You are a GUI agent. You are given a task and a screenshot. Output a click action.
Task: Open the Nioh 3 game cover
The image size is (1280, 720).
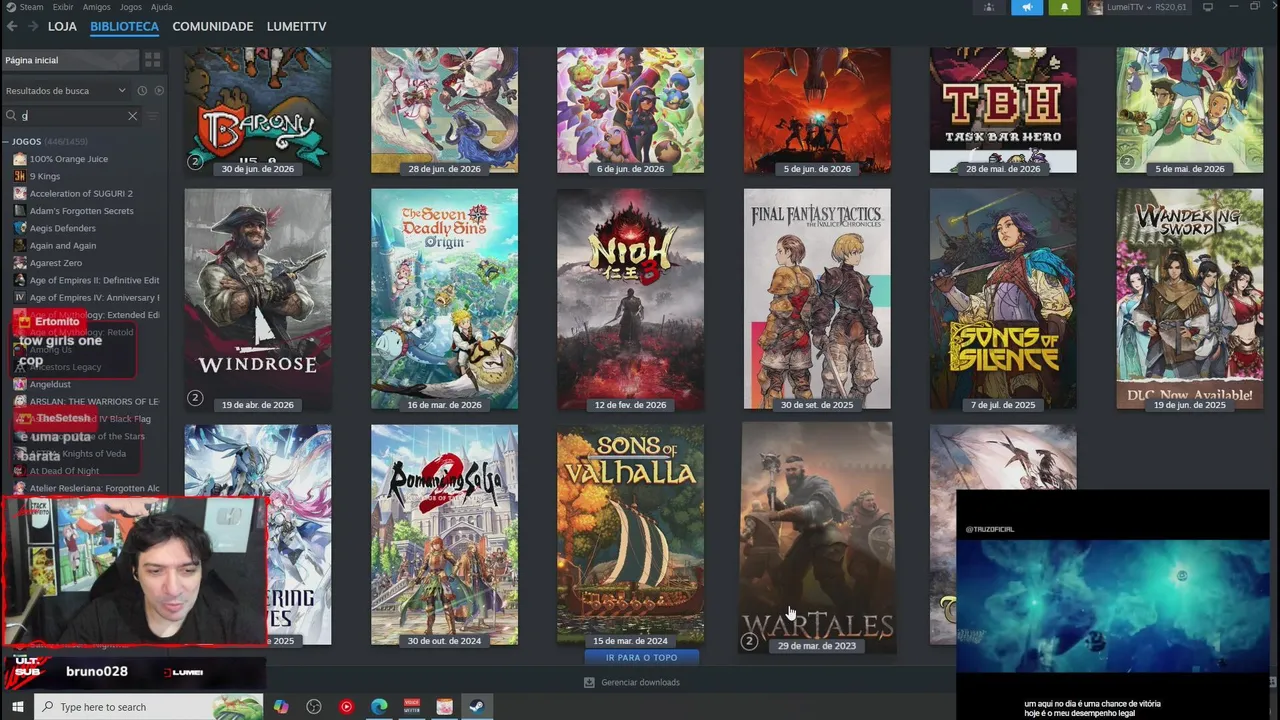[x=630, y=299]
